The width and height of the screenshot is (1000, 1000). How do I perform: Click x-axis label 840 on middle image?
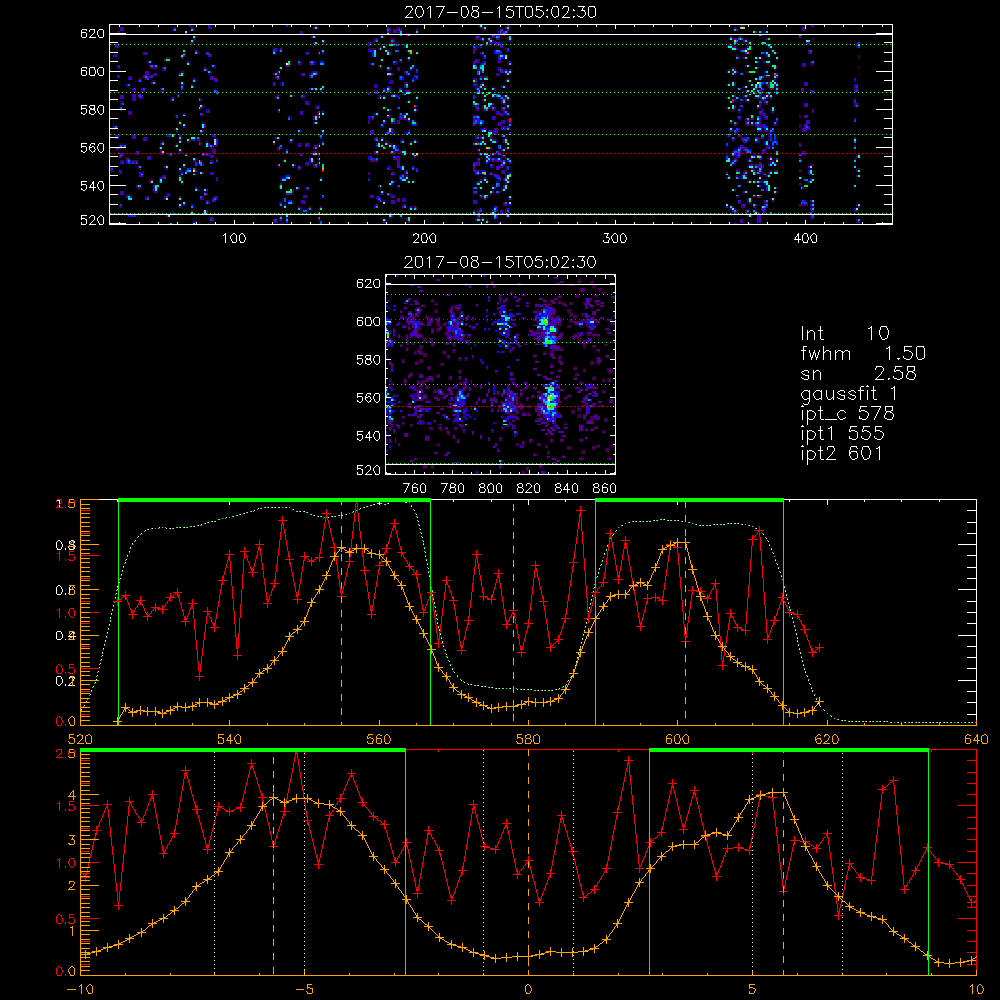566,489
